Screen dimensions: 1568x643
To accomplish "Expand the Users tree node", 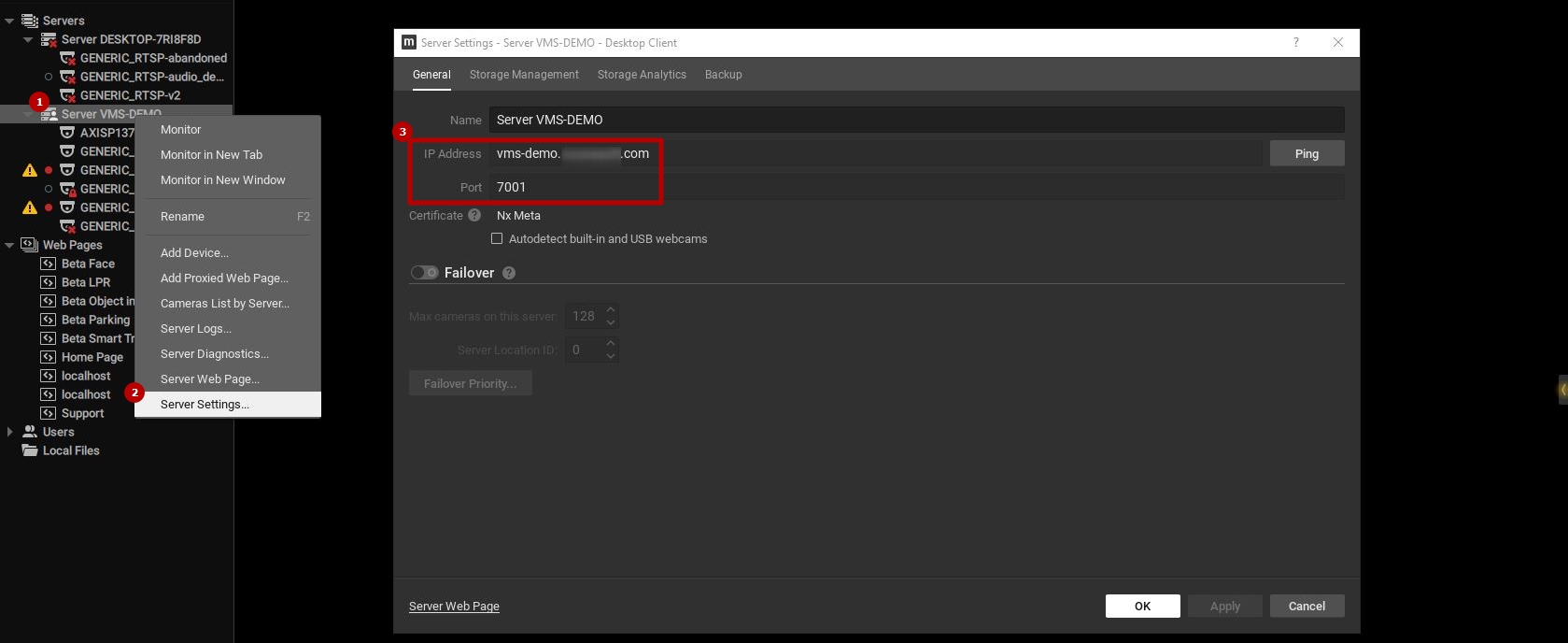I will click(9, 432).
